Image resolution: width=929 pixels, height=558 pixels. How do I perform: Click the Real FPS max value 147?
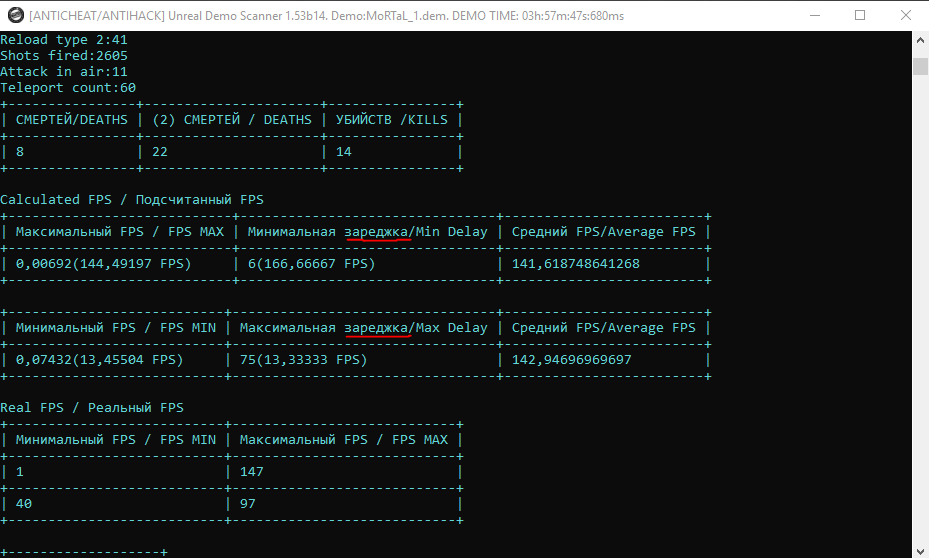coord(252,472)
